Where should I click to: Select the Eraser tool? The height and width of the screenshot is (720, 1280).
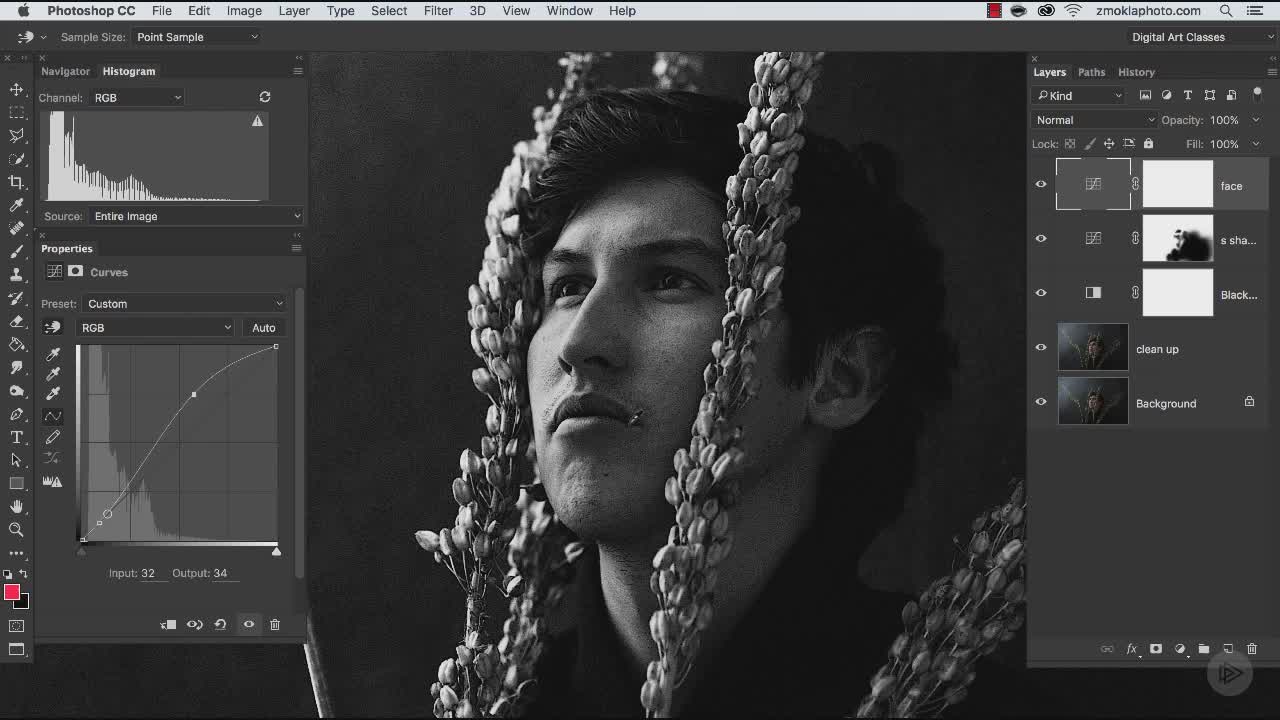click(x=17, y=321)
